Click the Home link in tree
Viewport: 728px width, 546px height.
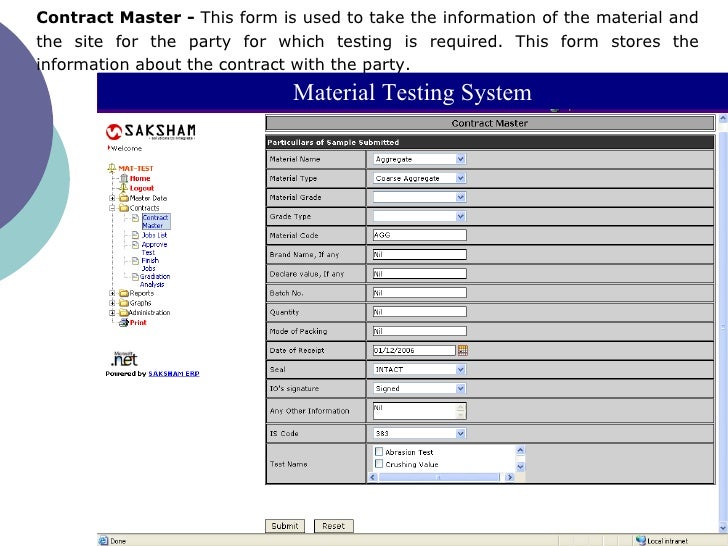tap(140, 178)
